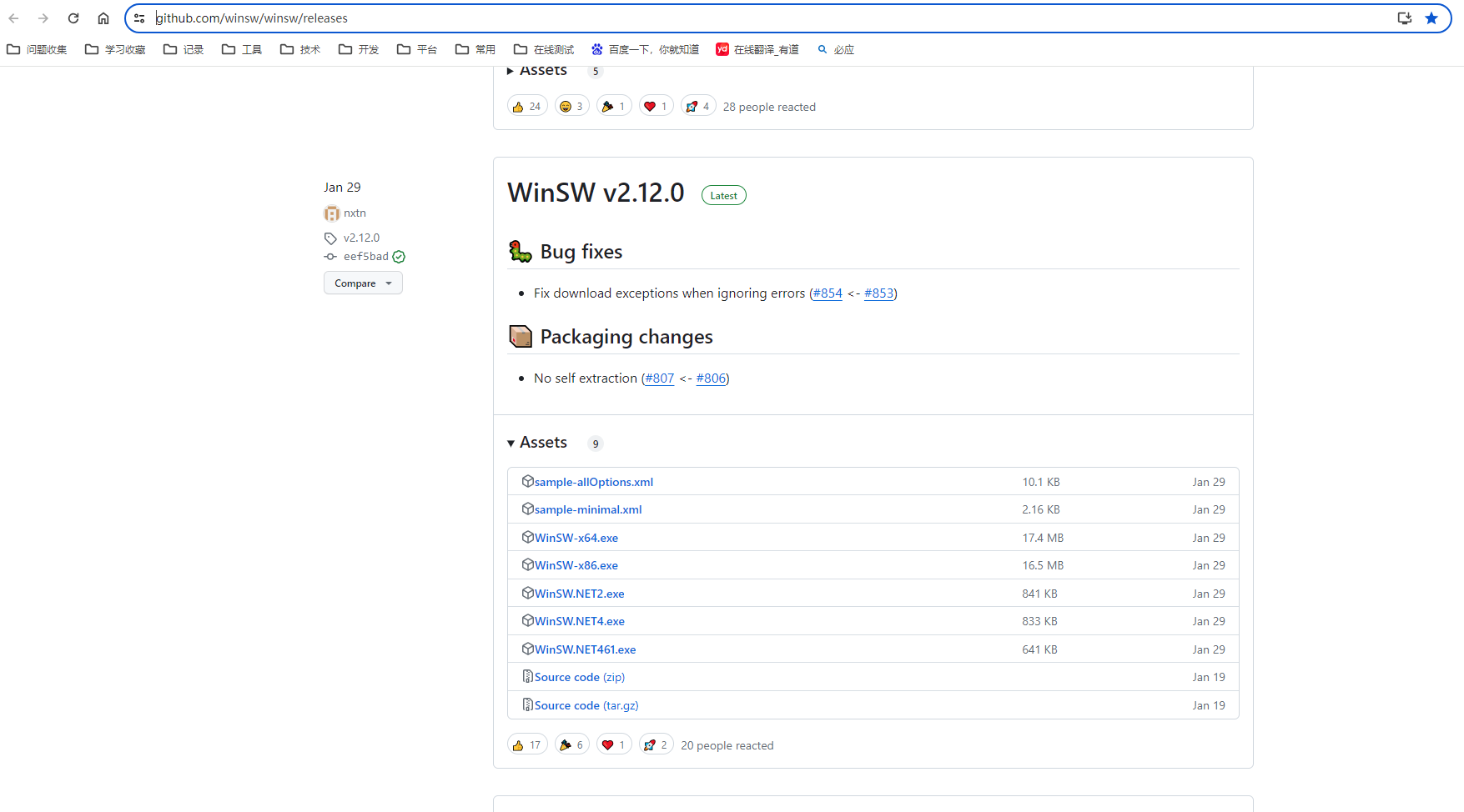Show verified signature badge for commit eef5bad

pyautogui.click(x=399, y=257)
